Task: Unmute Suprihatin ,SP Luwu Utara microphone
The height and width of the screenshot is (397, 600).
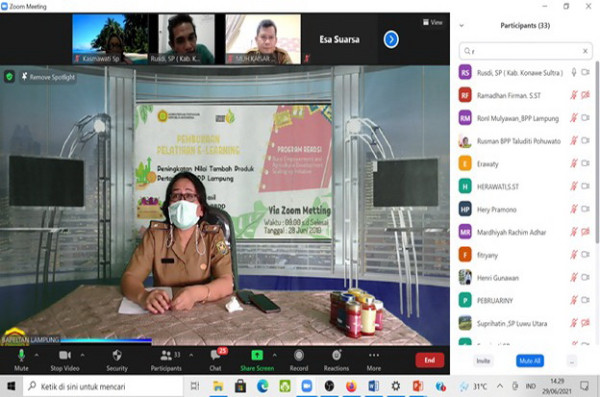Action: (574, 323)
